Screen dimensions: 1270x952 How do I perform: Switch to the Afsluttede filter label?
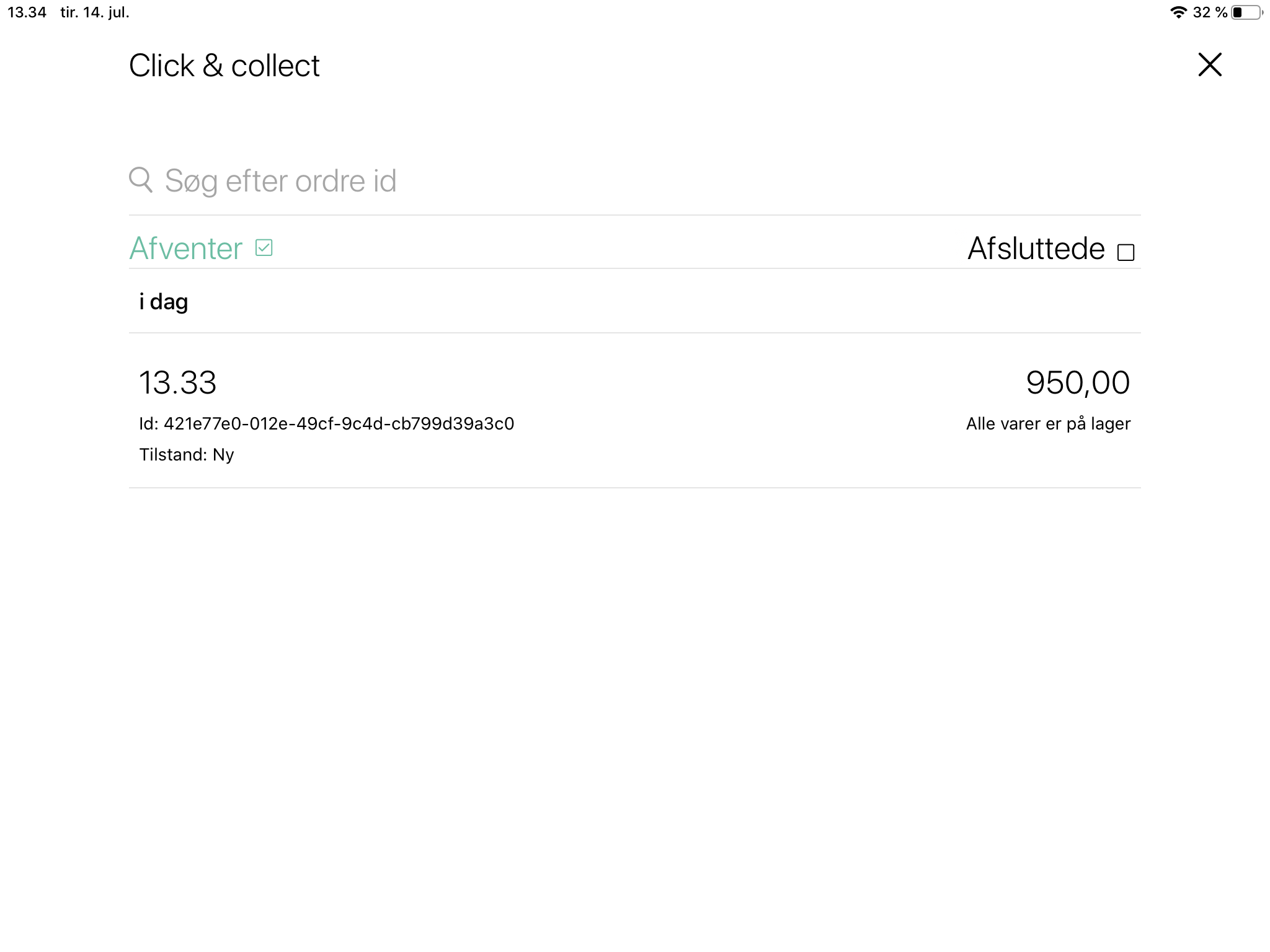[1036, 249]
